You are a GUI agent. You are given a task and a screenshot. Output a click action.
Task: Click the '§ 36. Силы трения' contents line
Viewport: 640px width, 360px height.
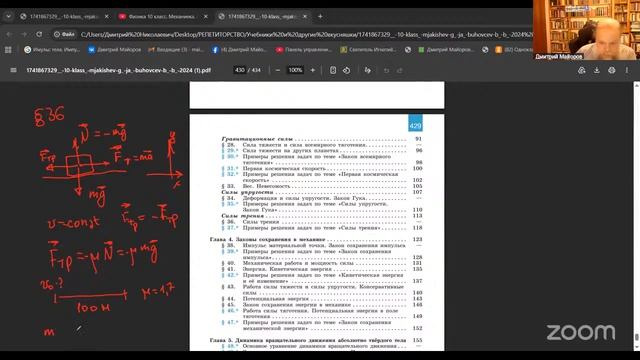pos(322,222)
